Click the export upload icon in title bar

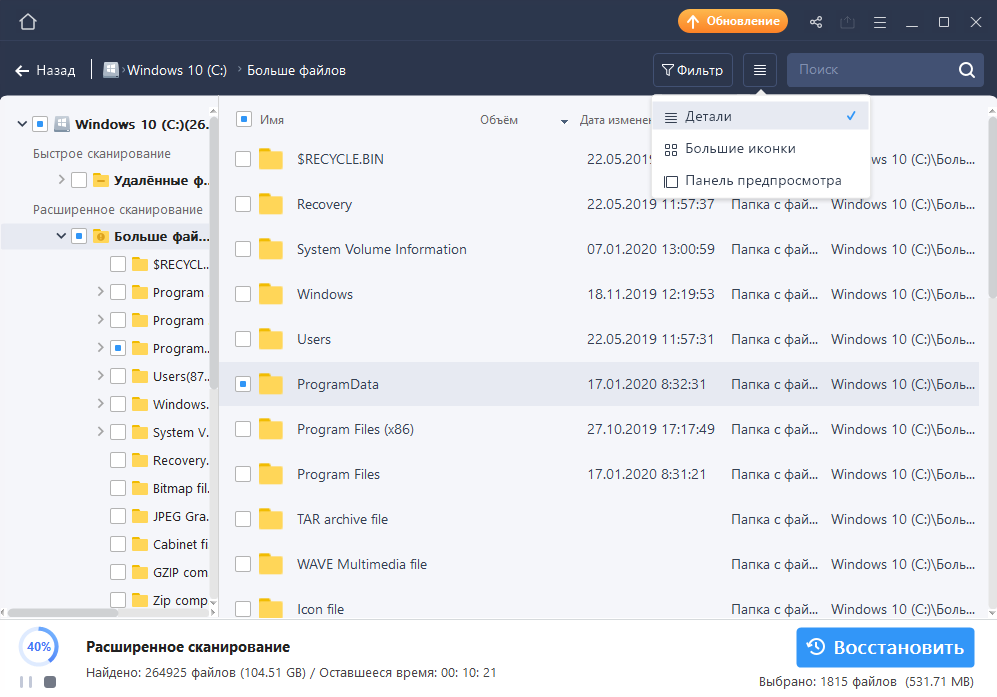point(847,22)
